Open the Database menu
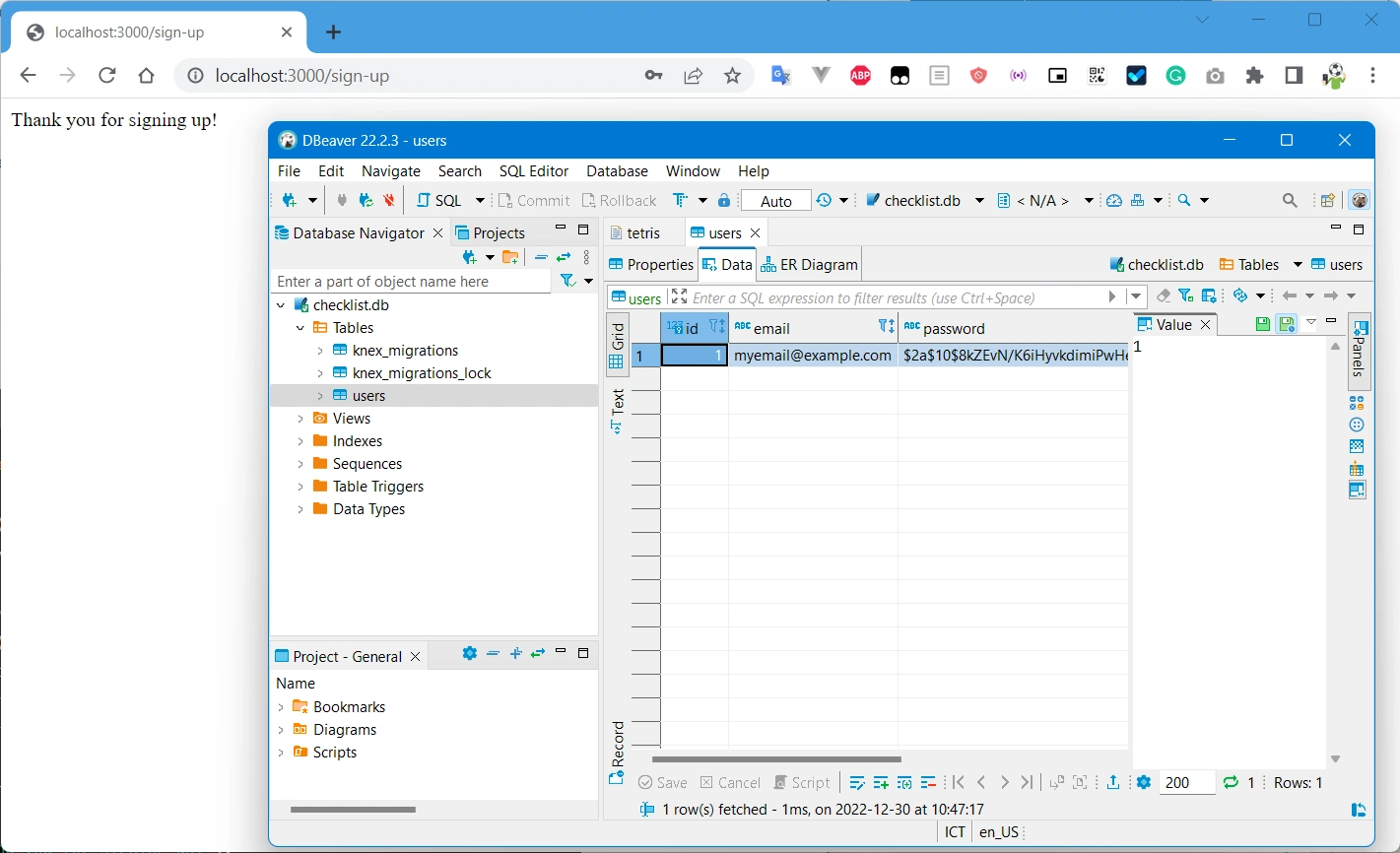Screen dimensions: 1400x853 click(617, 170)
